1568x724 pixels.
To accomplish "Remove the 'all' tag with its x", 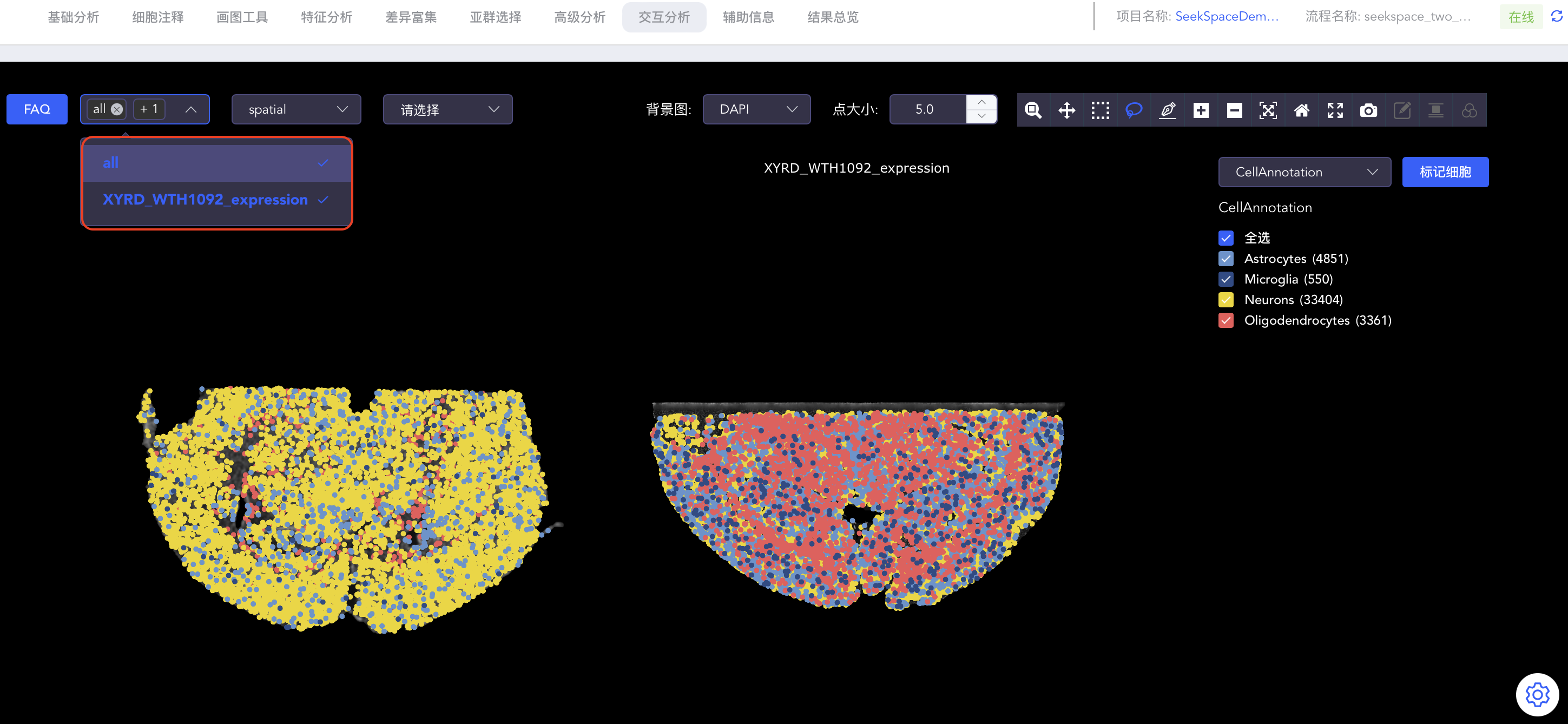I will (x=117, y=109).
